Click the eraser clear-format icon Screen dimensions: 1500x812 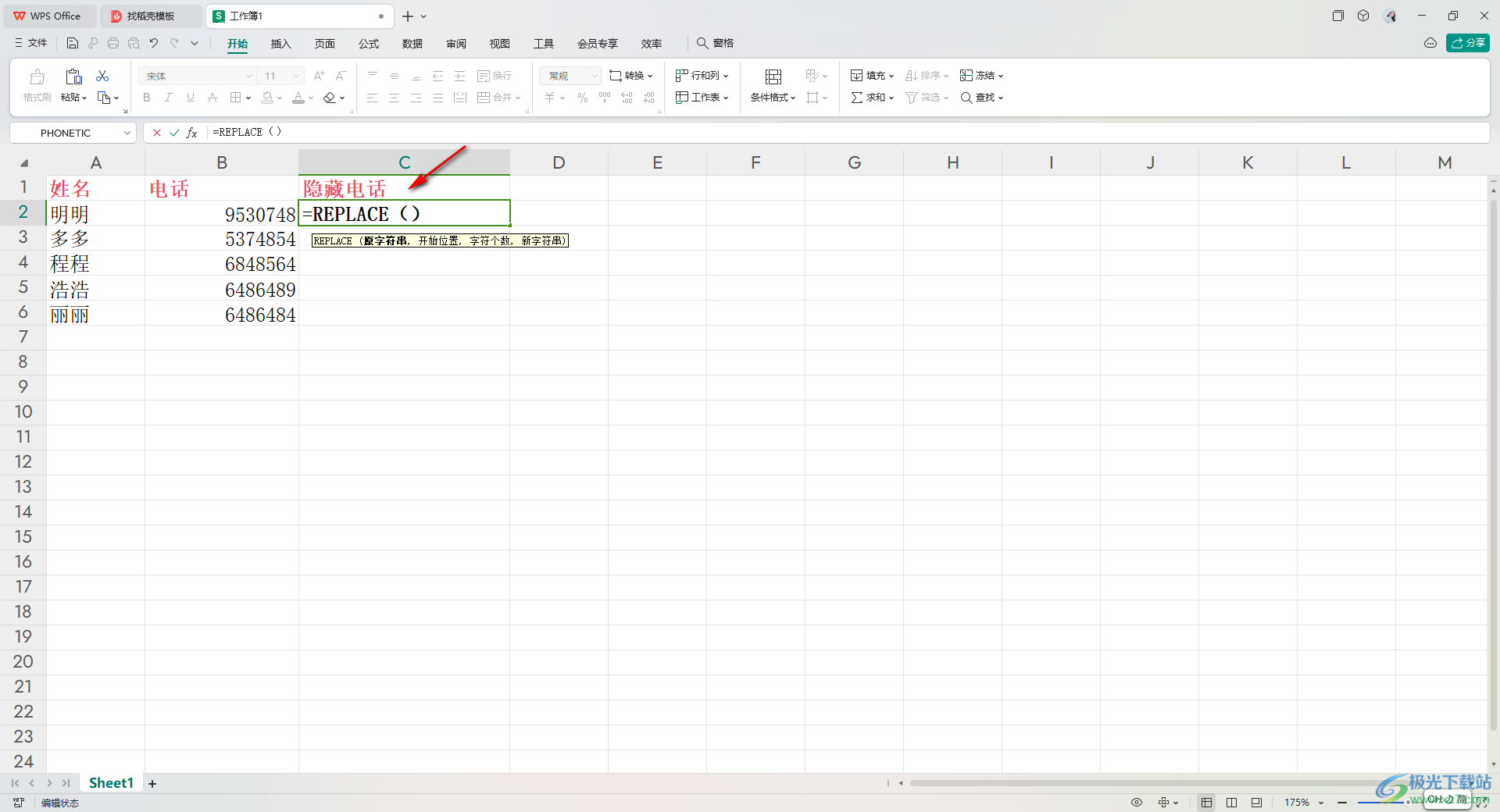pyautogui.click(x=330, y=98)
